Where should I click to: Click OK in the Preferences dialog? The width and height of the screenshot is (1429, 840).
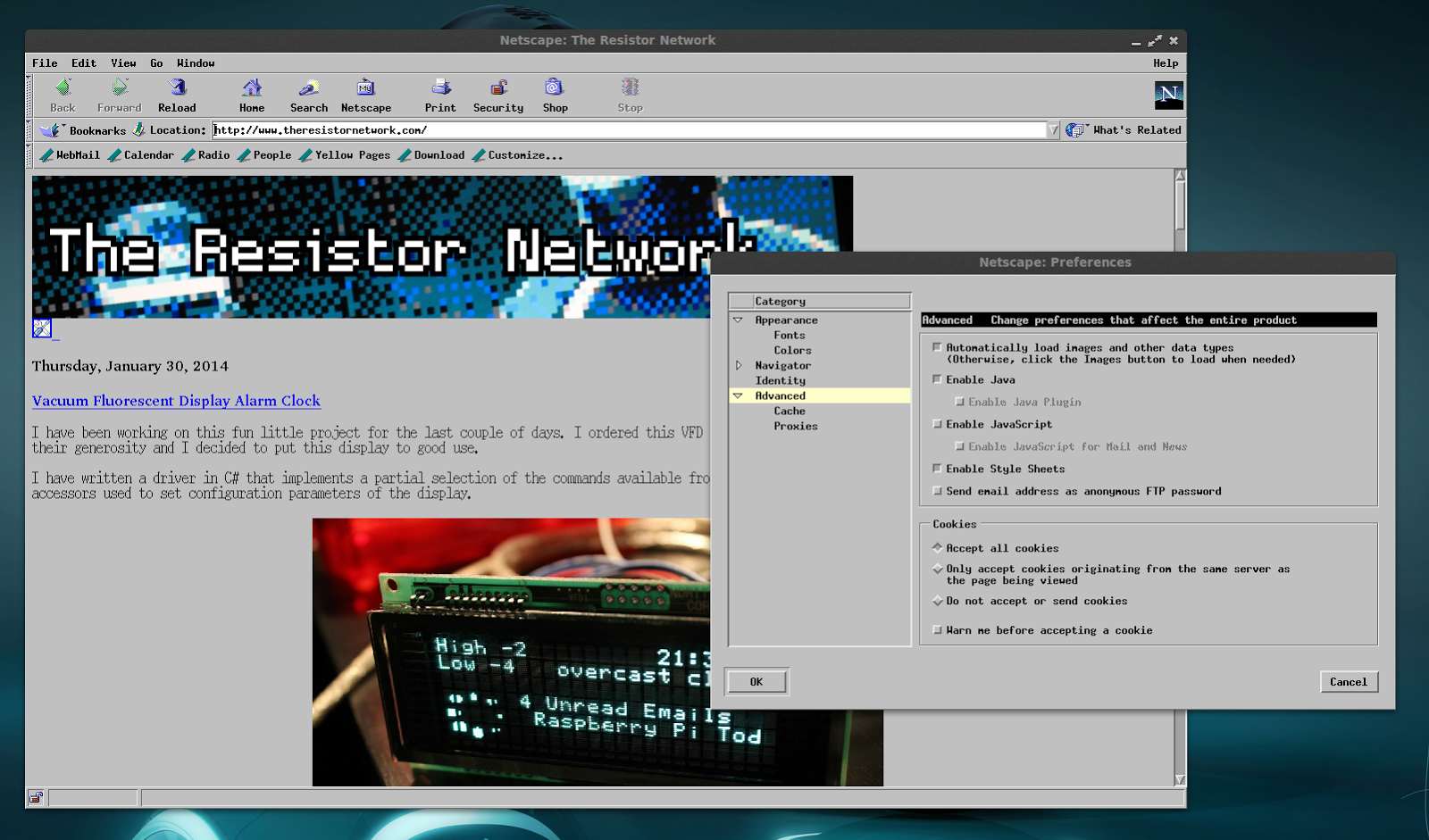pos(756,682)
